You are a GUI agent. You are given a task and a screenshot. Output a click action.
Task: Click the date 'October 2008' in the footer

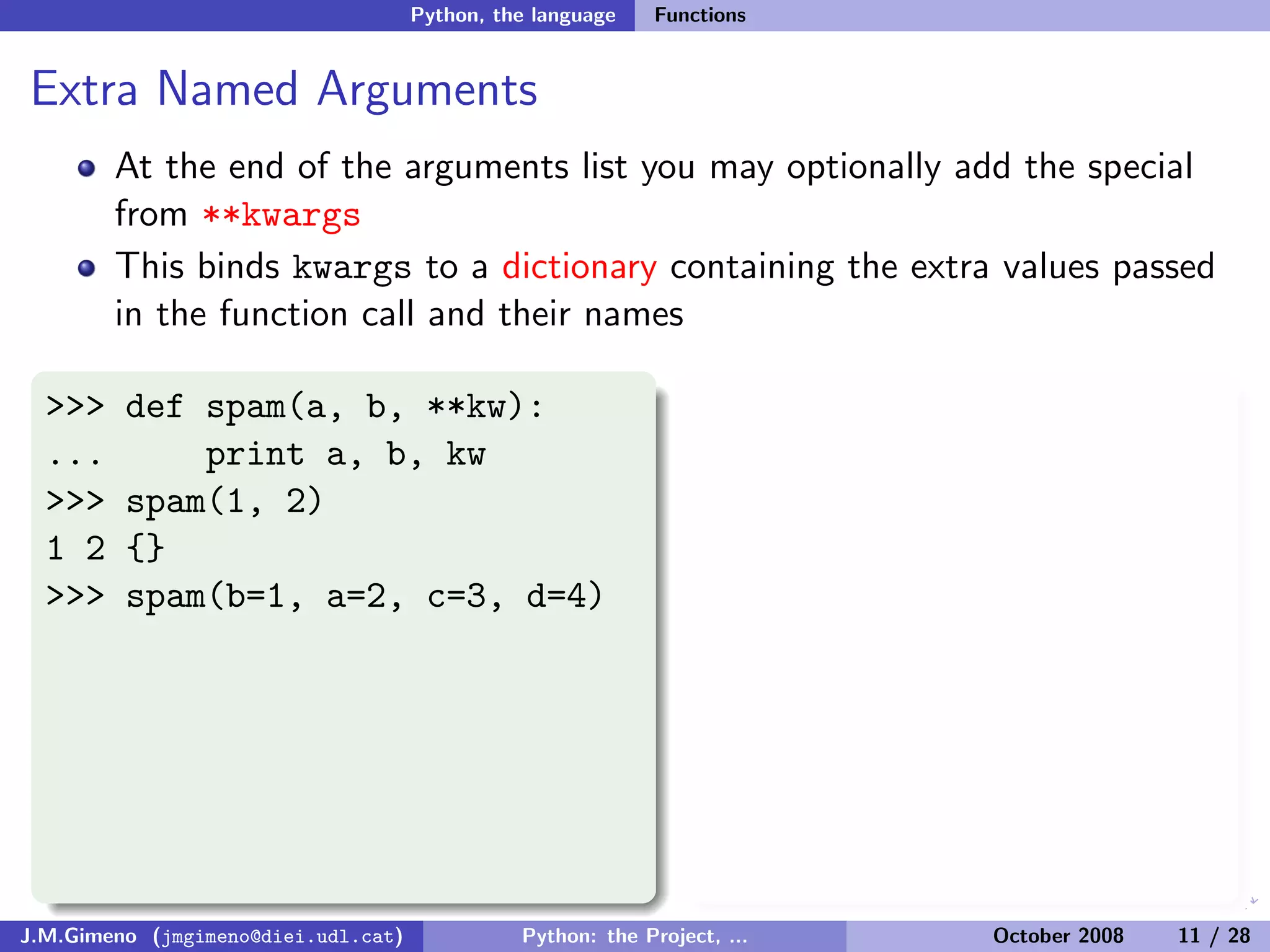click(1058, 936)
